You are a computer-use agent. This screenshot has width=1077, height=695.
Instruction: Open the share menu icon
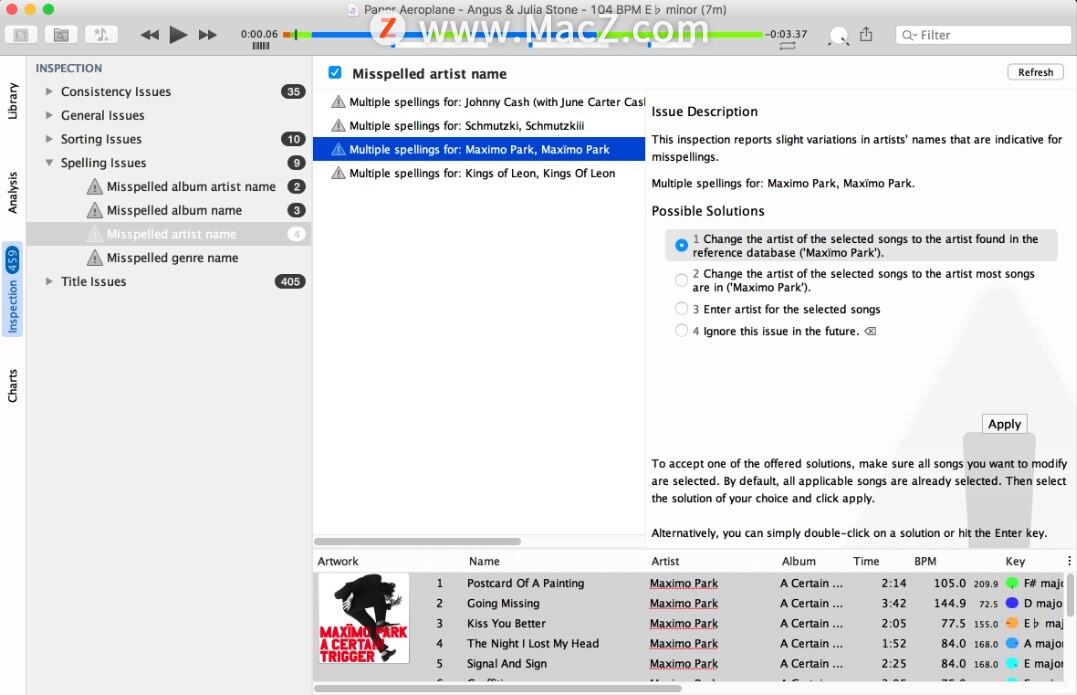[x=866, y=34]
